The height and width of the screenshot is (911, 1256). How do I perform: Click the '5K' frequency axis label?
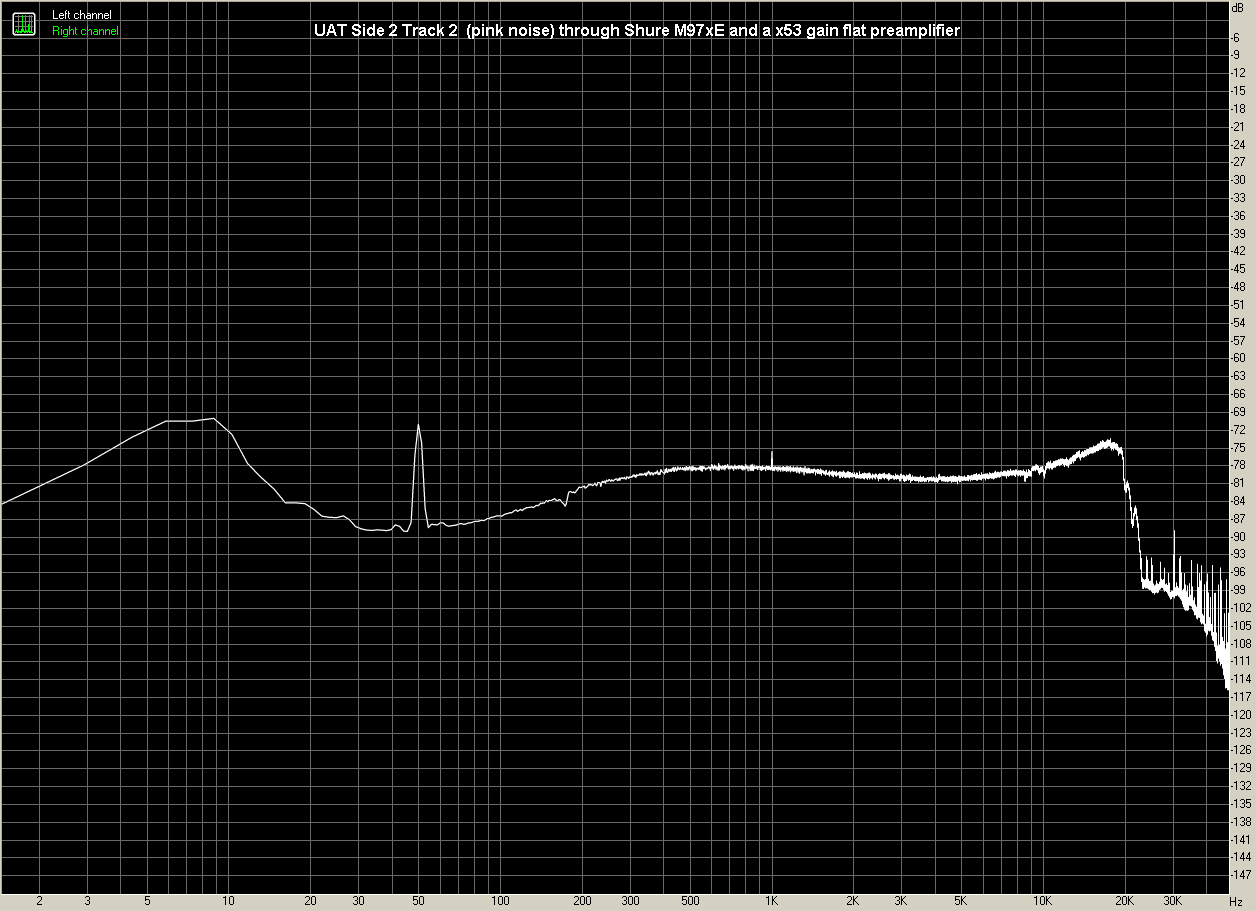pyautogui.click(x=961, y=901)
